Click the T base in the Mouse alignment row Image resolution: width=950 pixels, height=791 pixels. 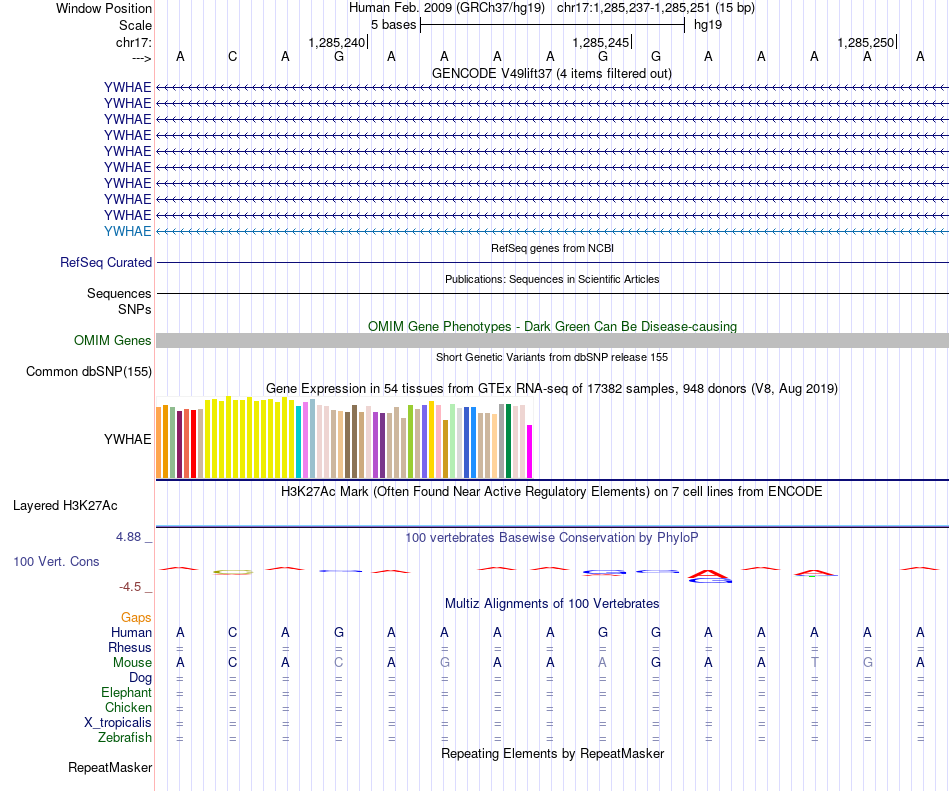814,663
